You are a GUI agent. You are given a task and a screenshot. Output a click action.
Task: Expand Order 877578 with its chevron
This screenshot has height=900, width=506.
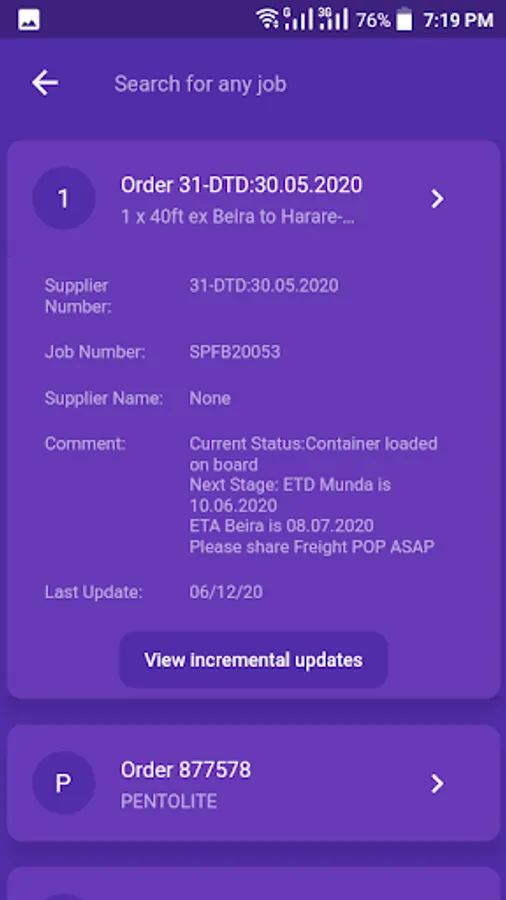(437, 783)
